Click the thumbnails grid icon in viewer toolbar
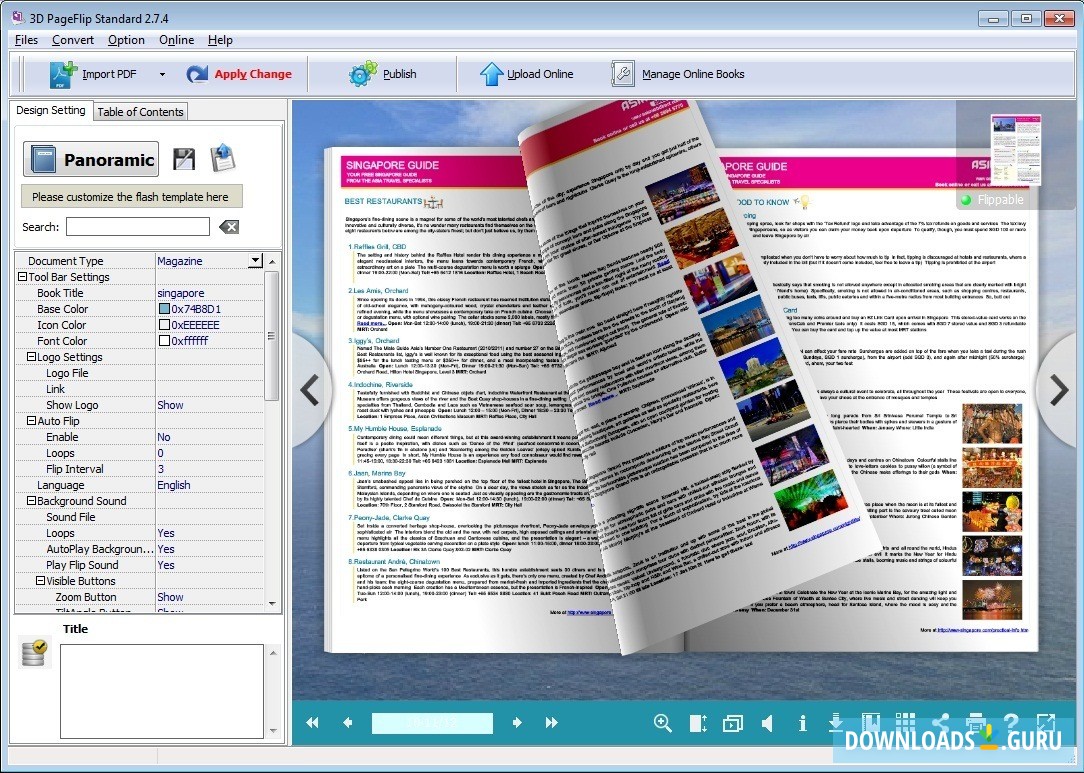The image size is (1084, 773). coord(906,722)
